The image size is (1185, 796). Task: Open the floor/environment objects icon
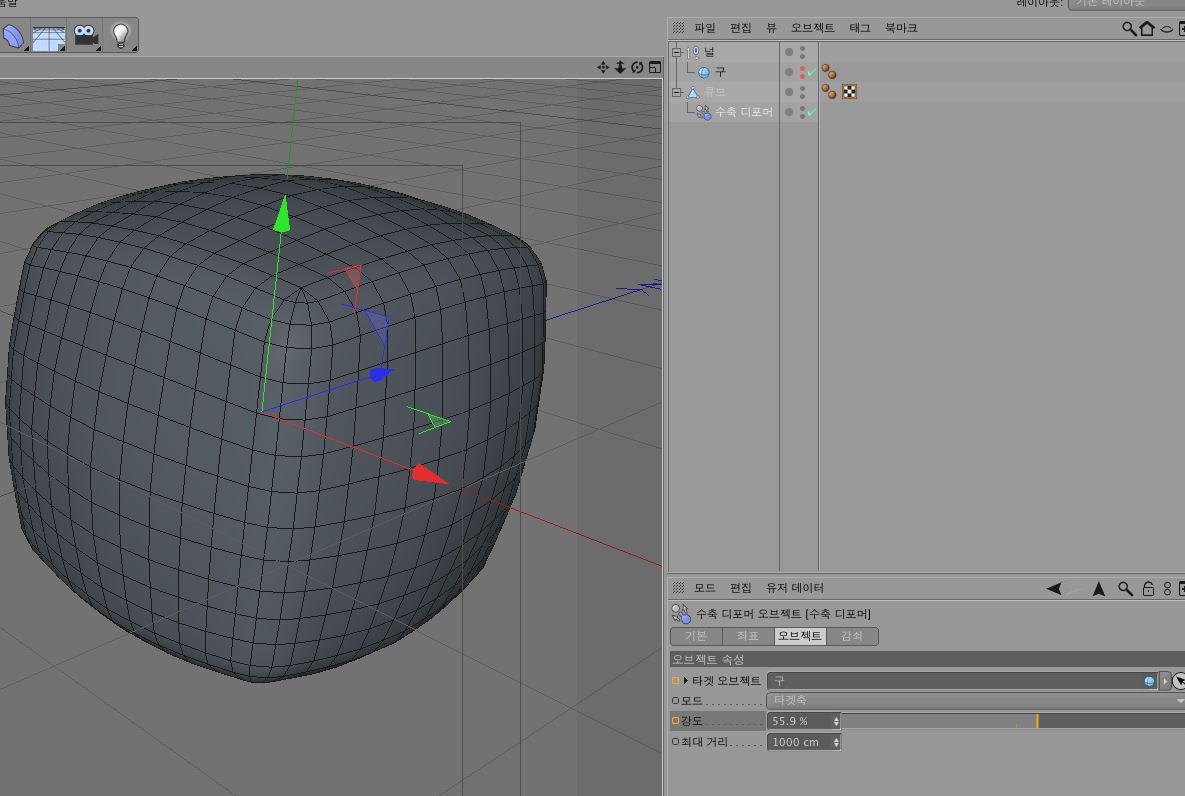(x=48, y=37)
